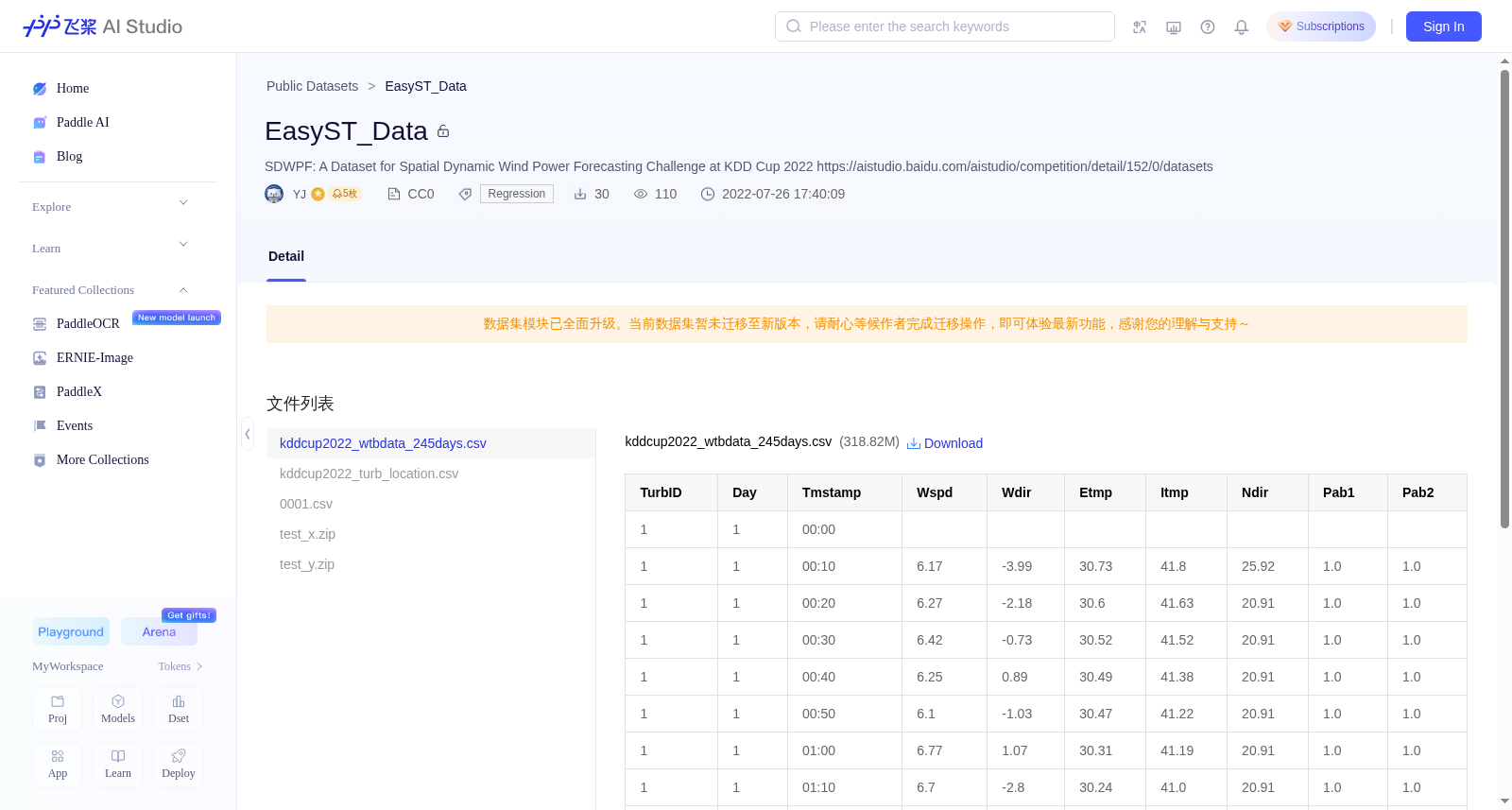Click the scrollbar down arrow

(x=1504, y=801)
